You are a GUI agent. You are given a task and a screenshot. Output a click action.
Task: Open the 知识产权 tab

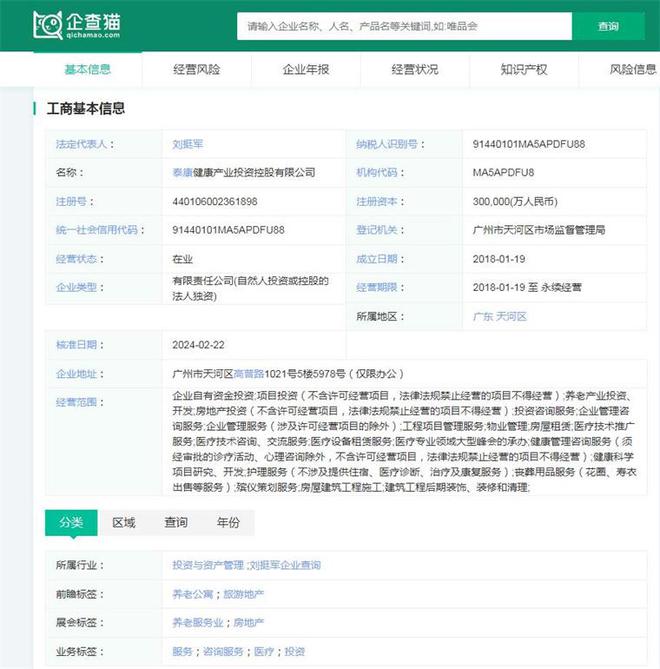tap(524, 69)
